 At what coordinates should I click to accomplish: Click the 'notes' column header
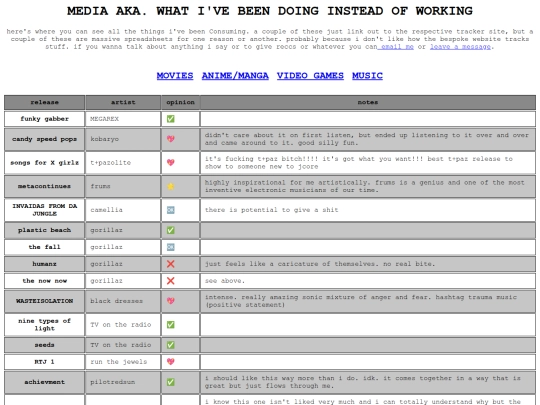tap(368, 102)
